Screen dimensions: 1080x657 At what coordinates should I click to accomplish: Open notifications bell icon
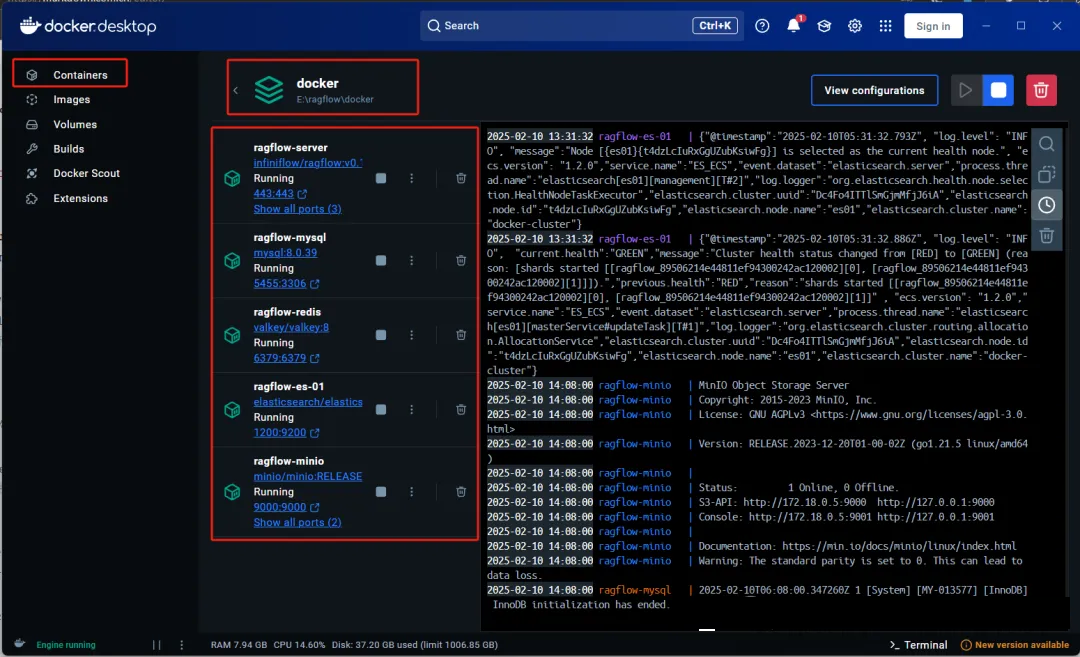[x=793, y=25]
